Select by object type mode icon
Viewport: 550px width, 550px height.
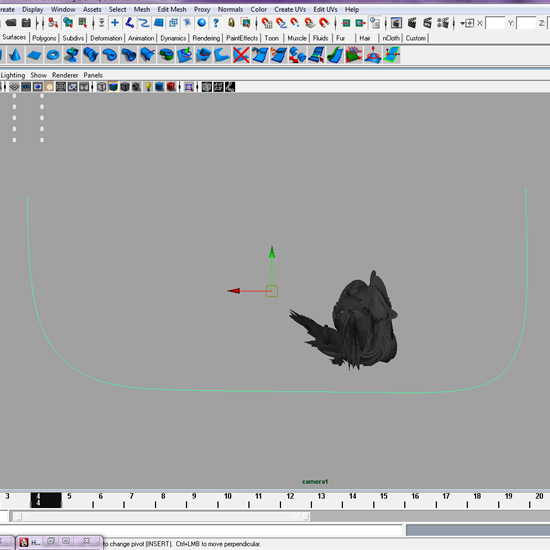coord(68,23)
